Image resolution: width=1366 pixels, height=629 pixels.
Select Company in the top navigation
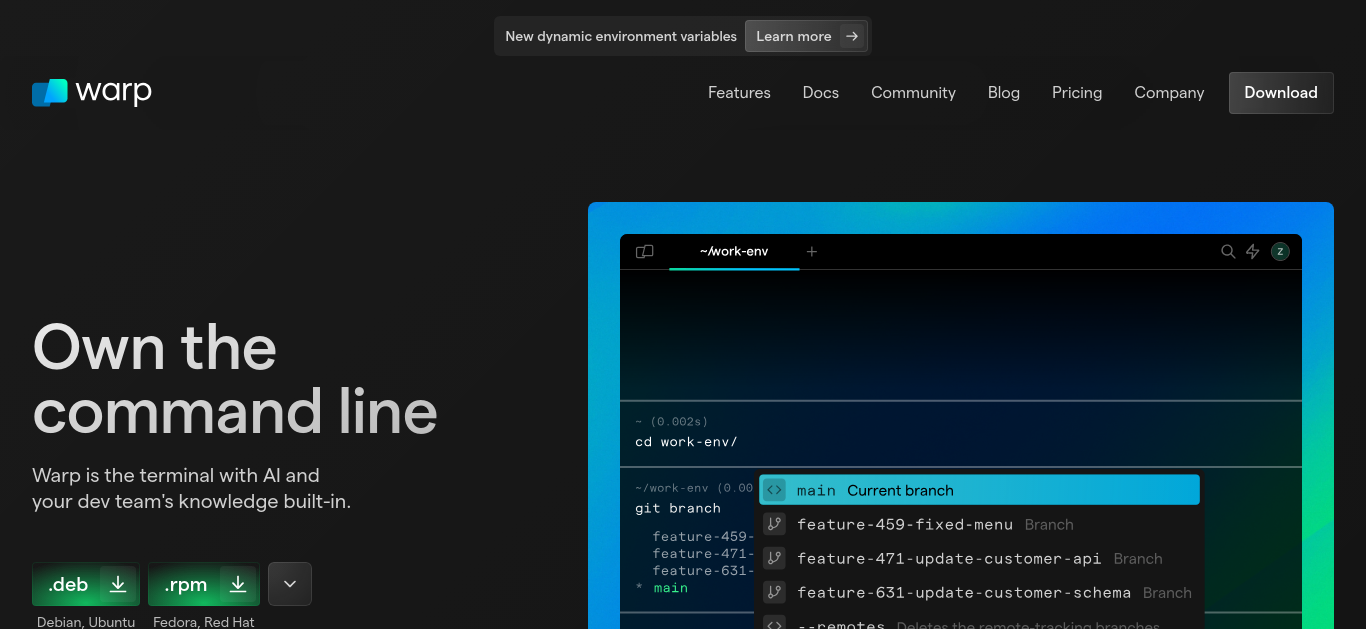[1169, 93]
